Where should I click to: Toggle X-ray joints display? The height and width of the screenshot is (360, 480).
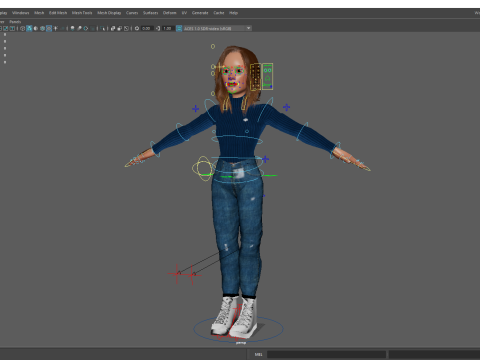126,28
